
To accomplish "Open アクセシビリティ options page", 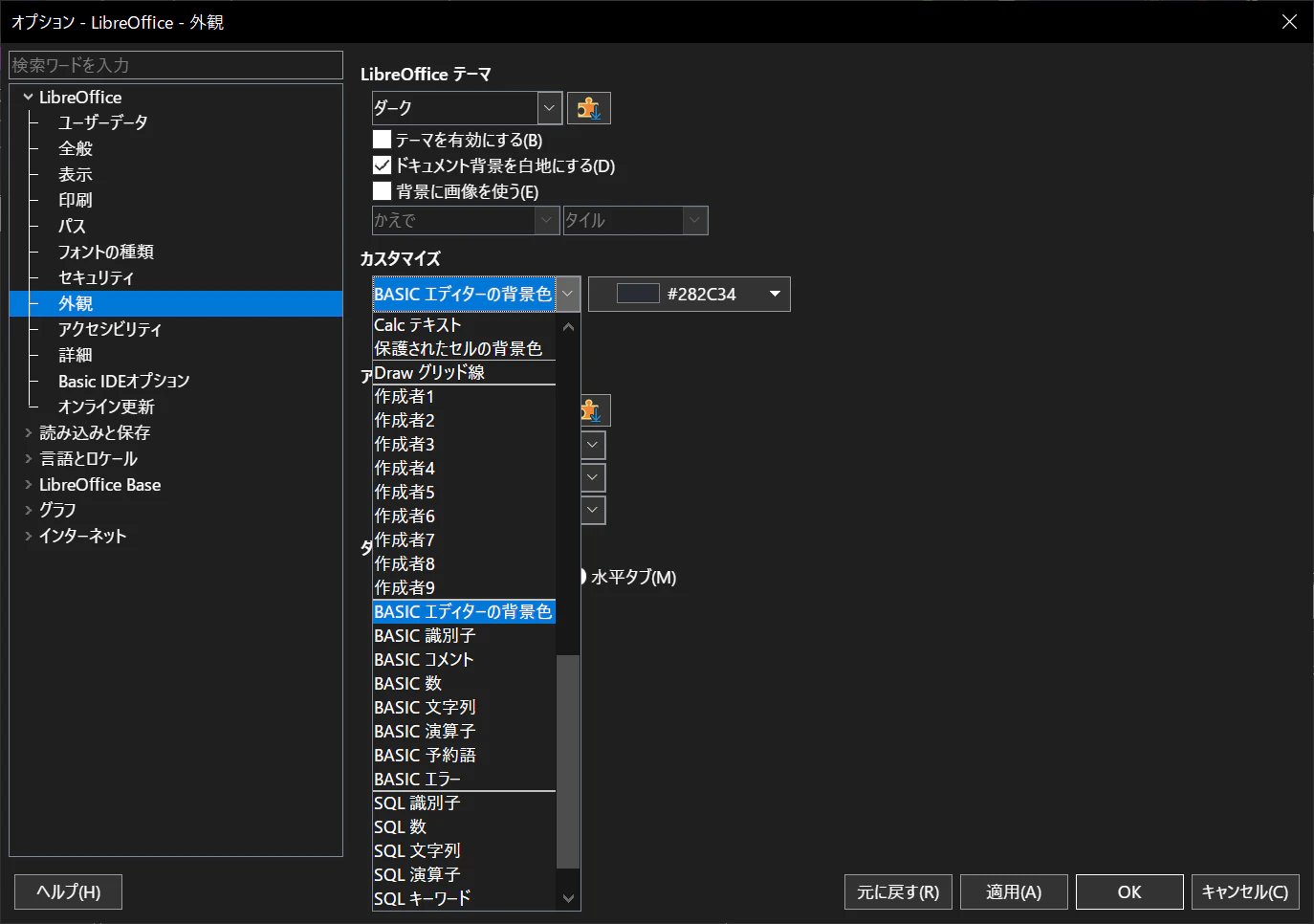I will pyautogui.click(x=110, y=329).
